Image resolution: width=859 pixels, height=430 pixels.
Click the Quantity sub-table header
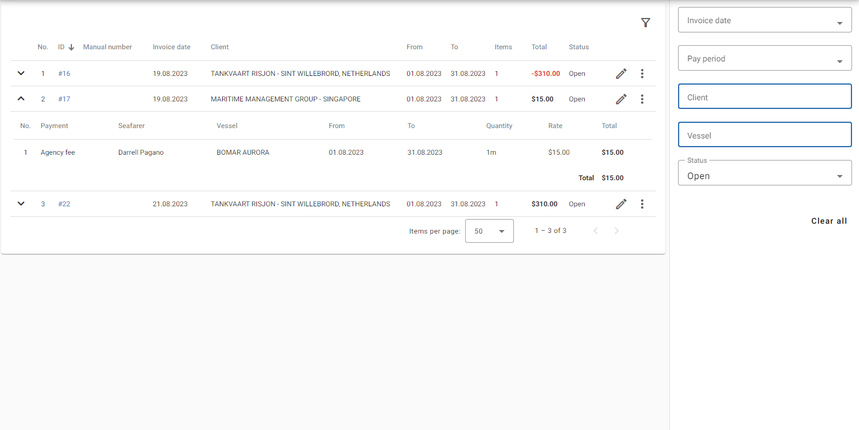point(499,126)
